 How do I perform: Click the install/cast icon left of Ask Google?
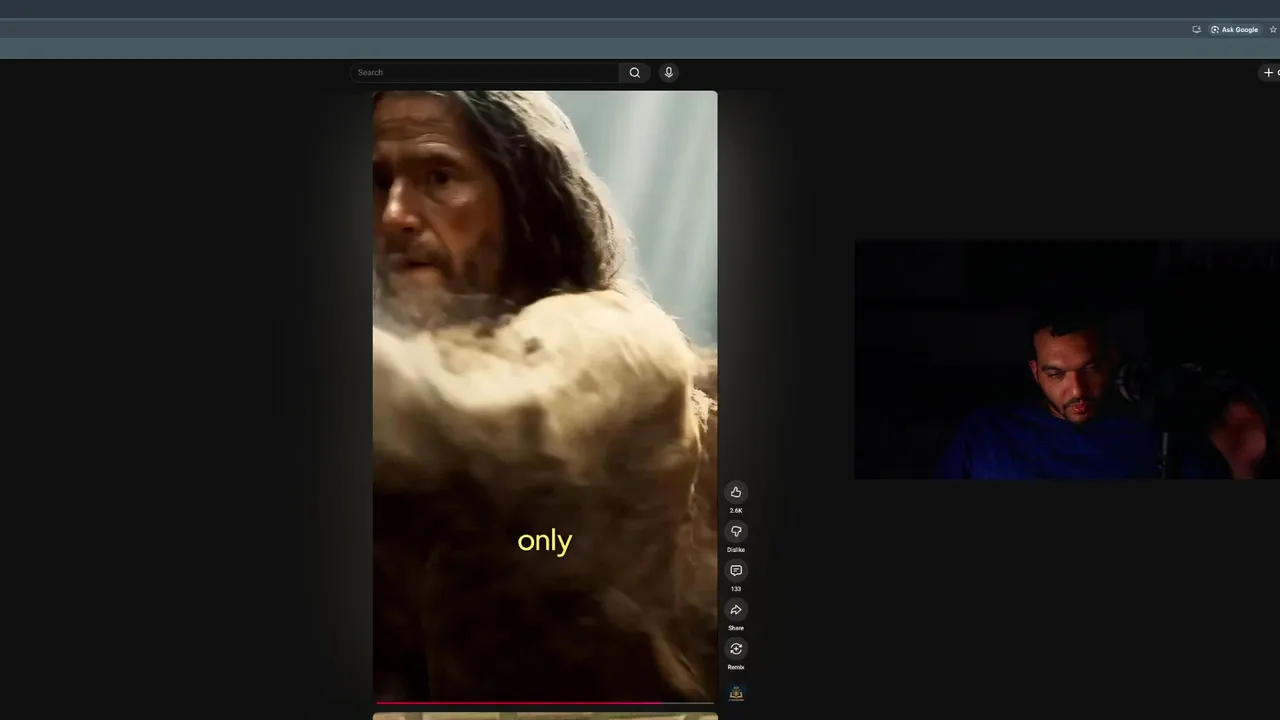1196,30
